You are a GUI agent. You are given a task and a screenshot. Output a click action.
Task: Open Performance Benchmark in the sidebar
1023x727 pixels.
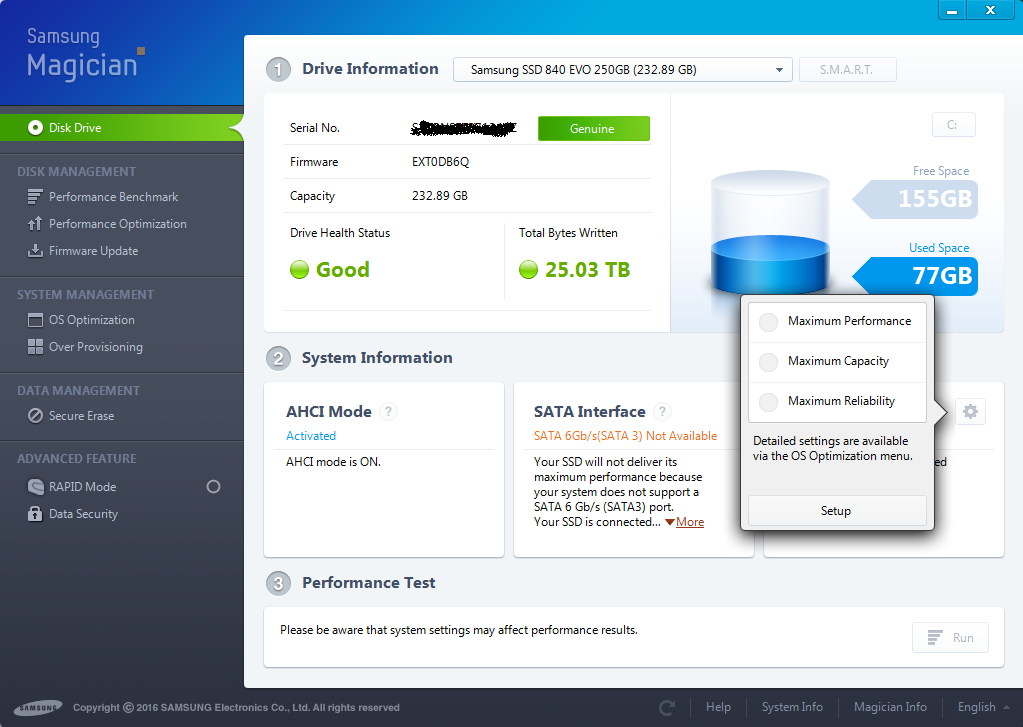(114, 196)
